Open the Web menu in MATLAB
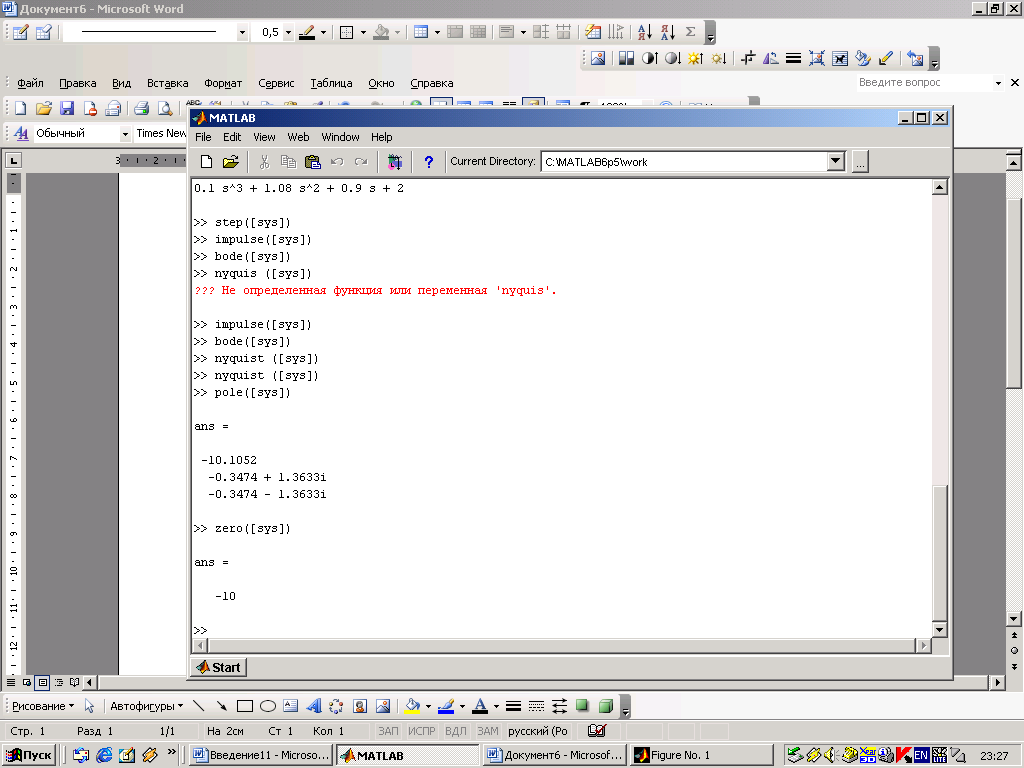The image size is (1024, 768). (298, 137)
